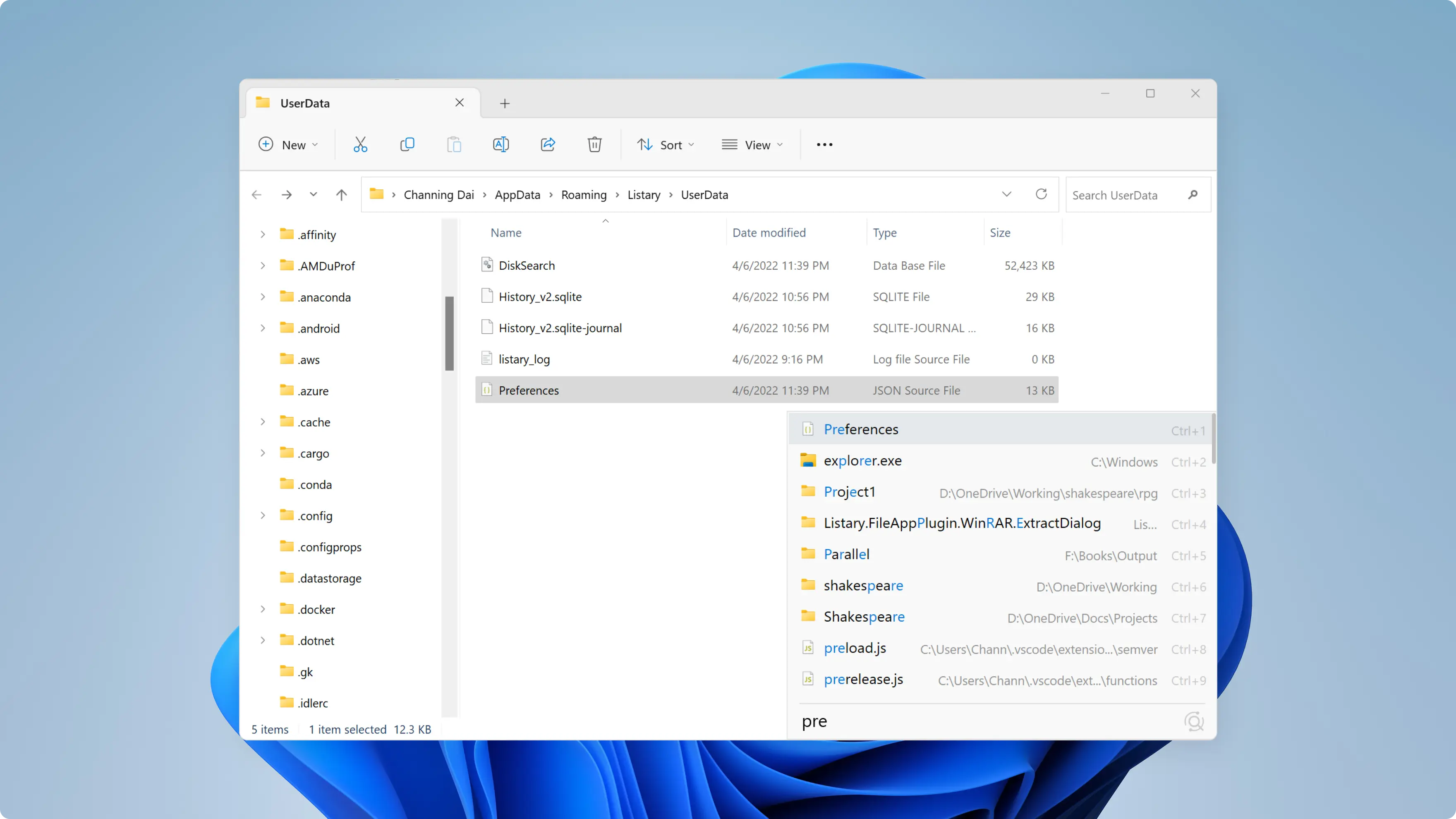Open the New item dropdown
The width and height of the screenshot is (1456, 819).
point(288,145)
